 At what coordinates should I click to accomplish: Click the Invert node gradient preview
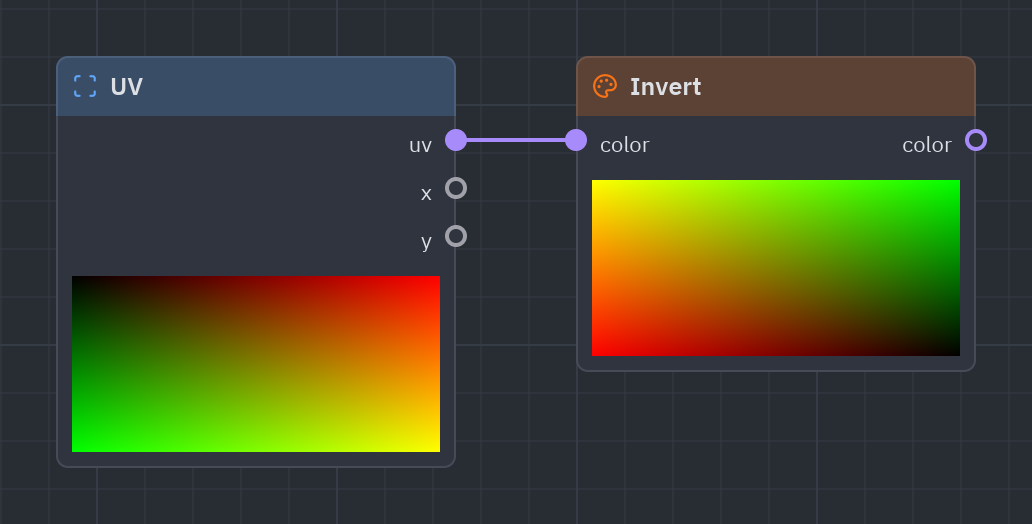point(776,268)
